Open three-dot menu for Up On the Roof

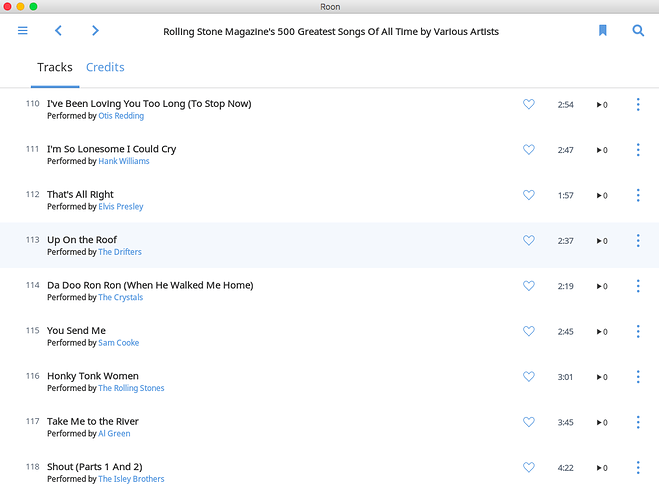pos(638,240)
